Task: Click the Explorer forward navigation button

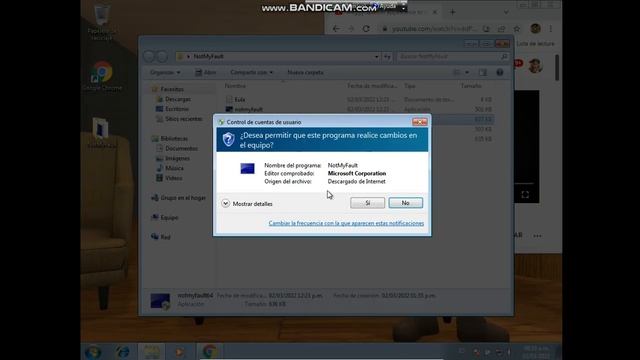Action: 162,56
